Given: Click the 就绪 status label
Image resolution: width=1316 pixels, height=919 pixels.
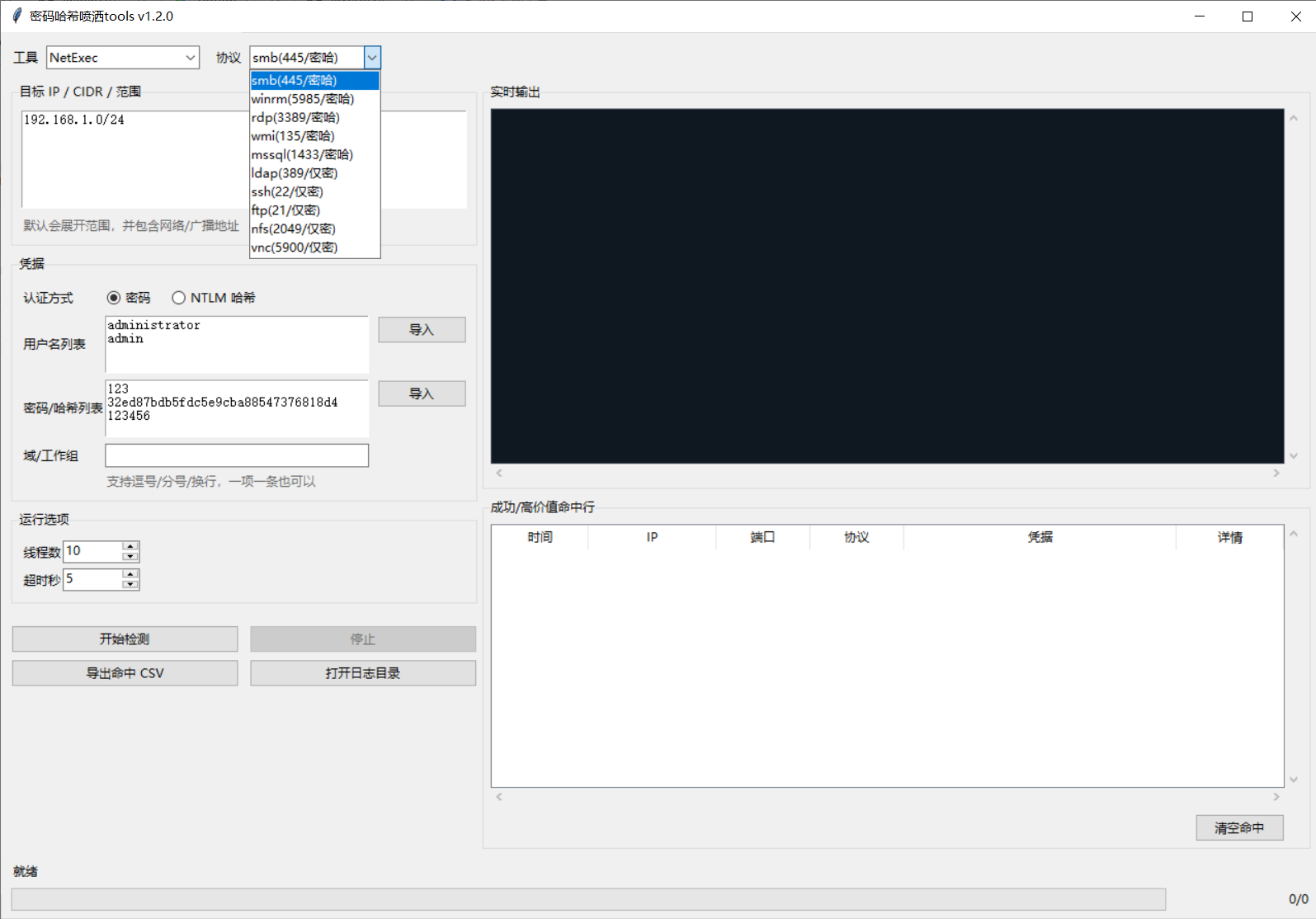Looking at the screenshot, I should [x=26, y=871].
